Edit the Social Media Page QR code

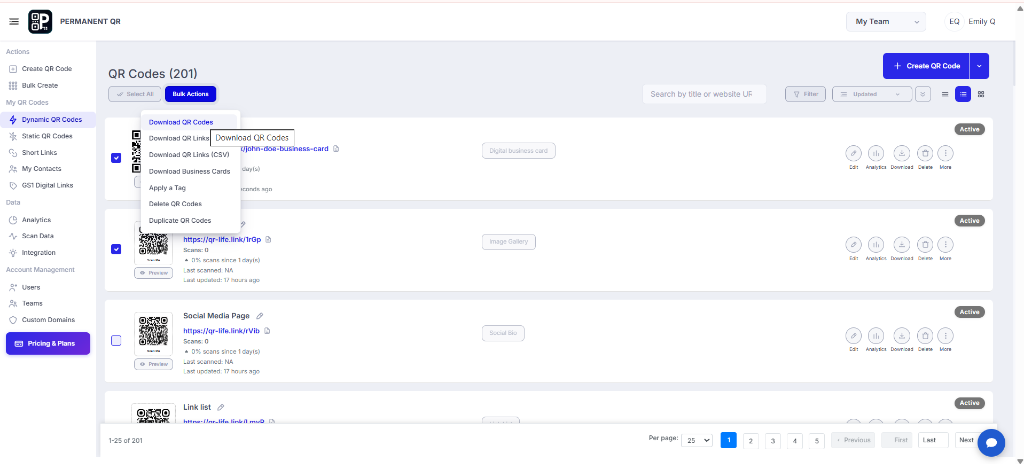853,335
